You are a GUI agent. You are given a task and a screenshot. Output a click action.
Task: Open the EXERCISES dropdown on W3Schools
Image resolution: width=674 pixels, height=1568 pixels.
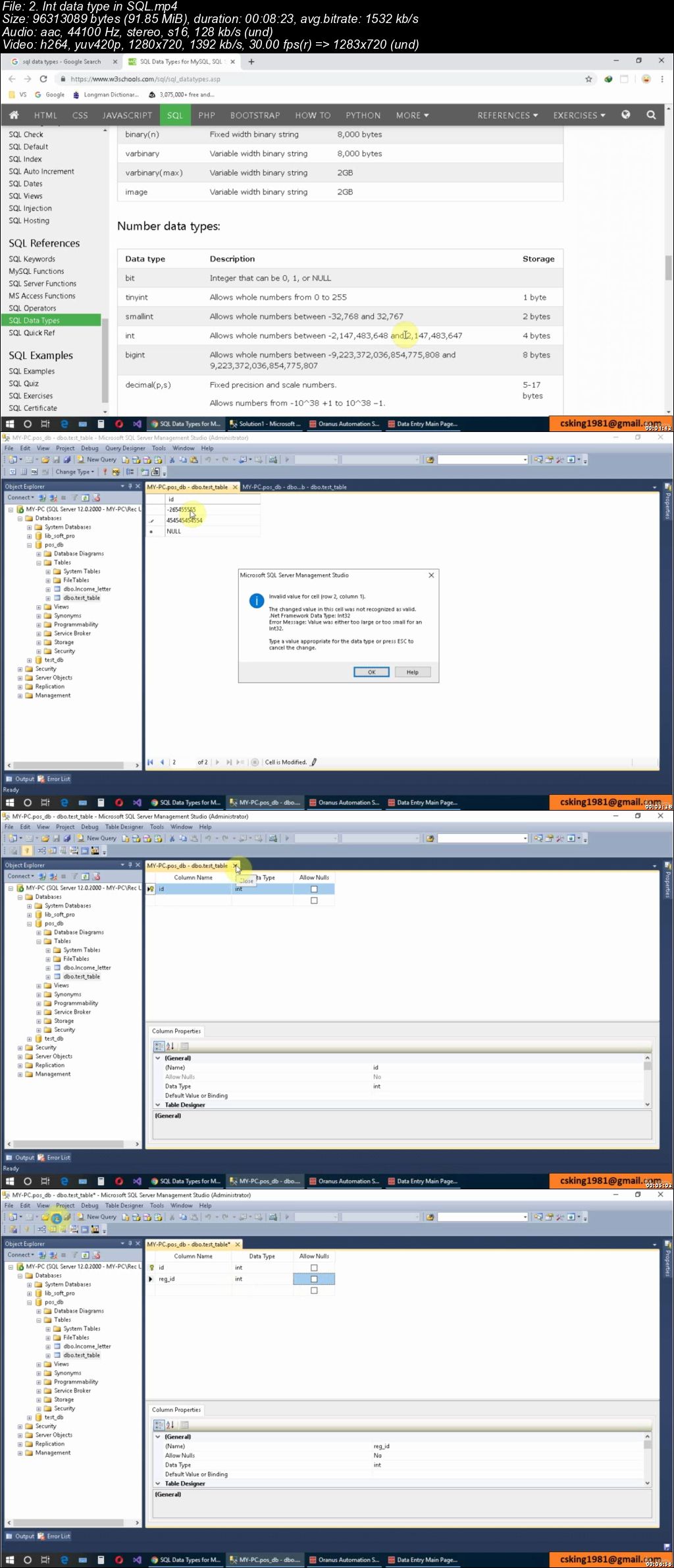[x=579, y=115]
